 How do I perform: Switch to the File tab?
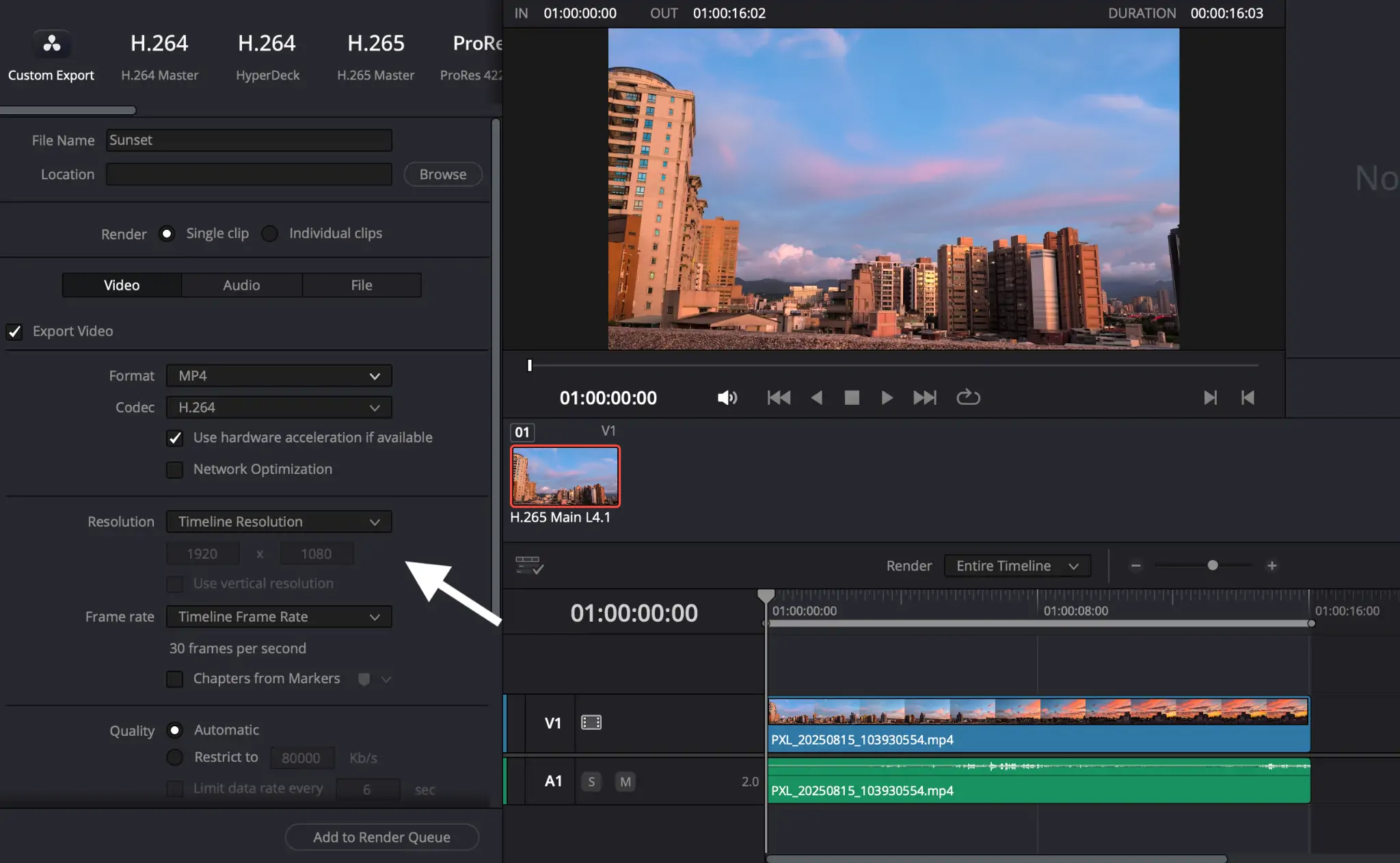pyautogui.click(x=362, y=285)
